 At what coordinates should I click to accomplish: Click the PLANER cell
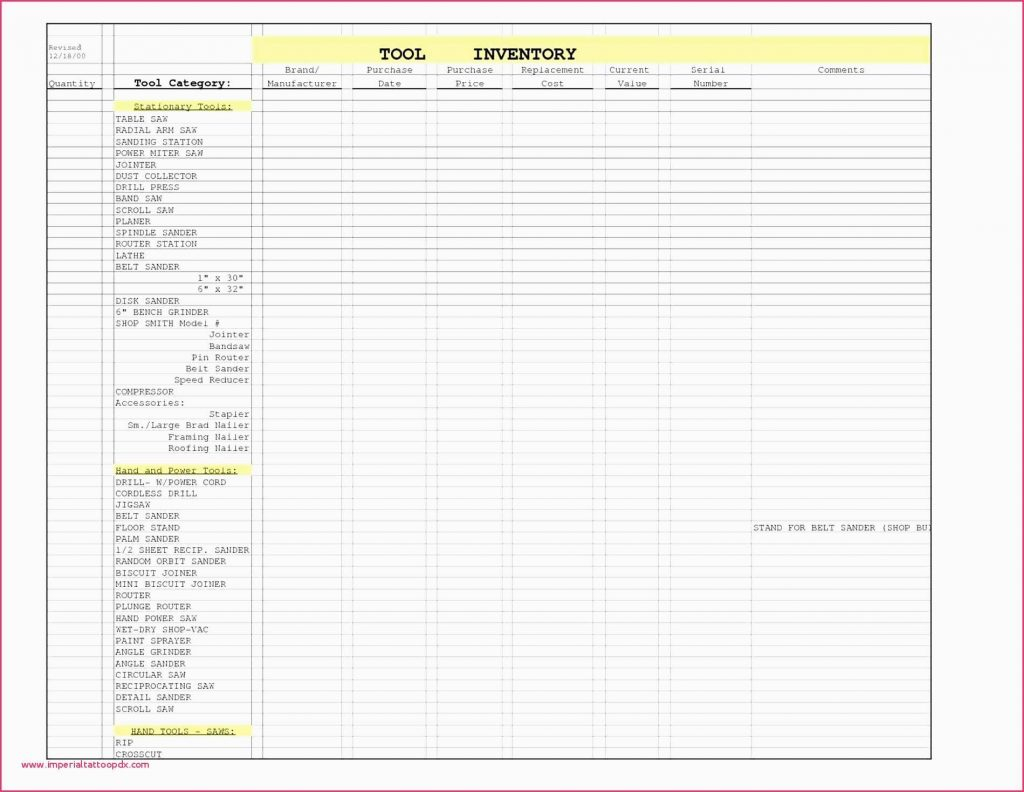tap(133, 221)
